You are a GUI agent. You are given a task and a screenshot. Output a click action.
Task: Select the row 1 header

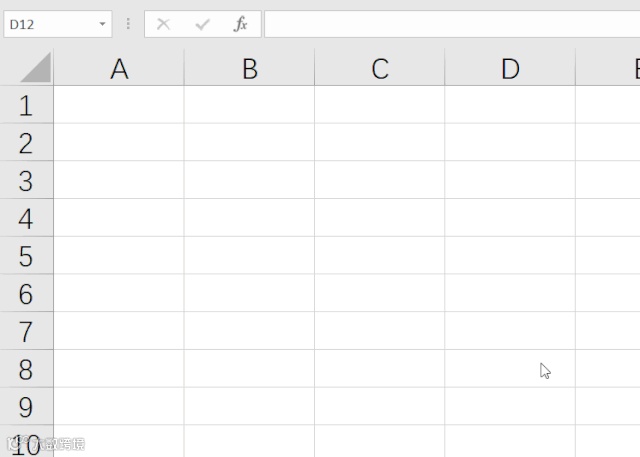coord(26,105)
